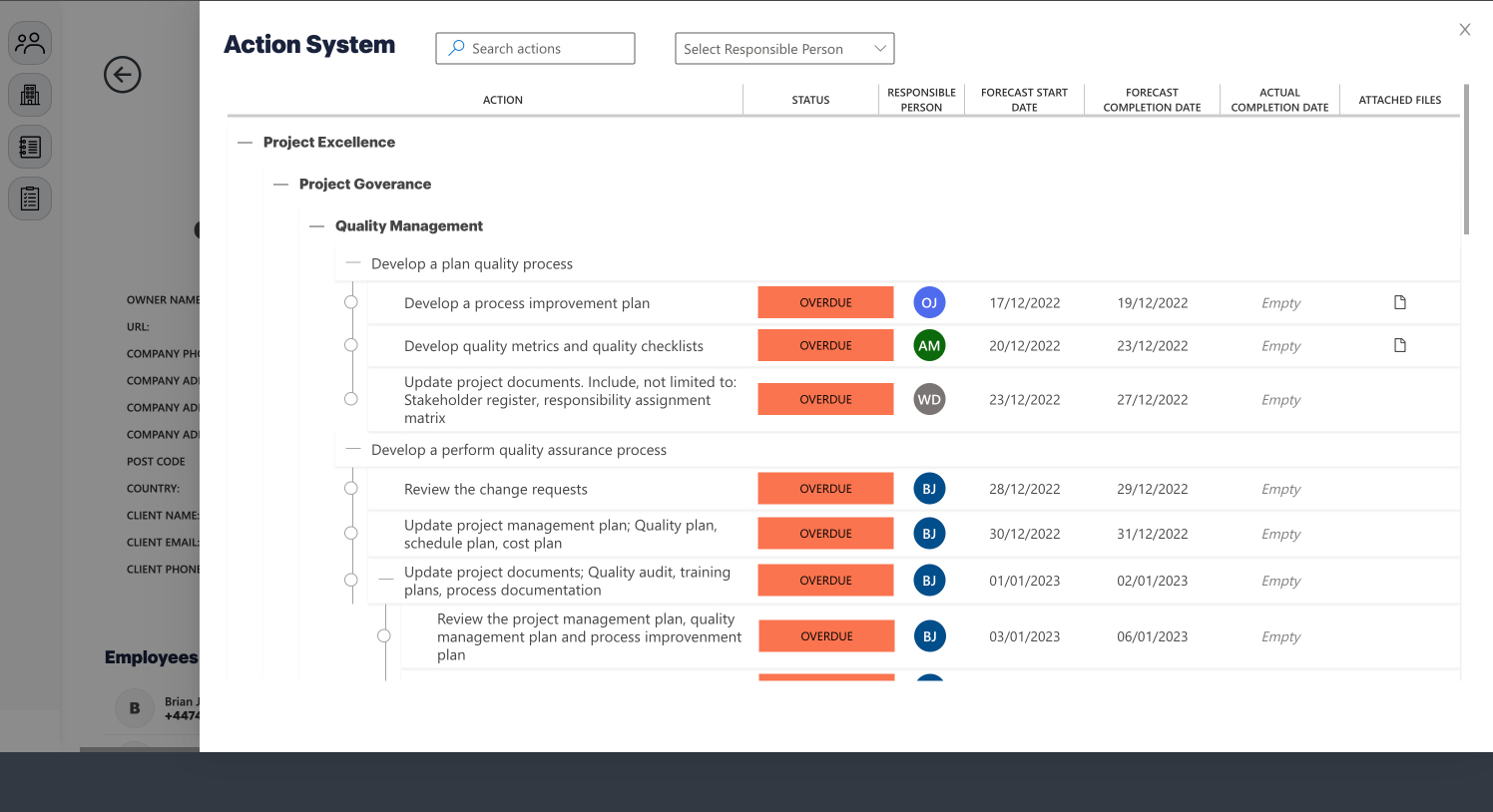
Task: Click forecast start date 01/01/2023
Action: coord(1025,581)
